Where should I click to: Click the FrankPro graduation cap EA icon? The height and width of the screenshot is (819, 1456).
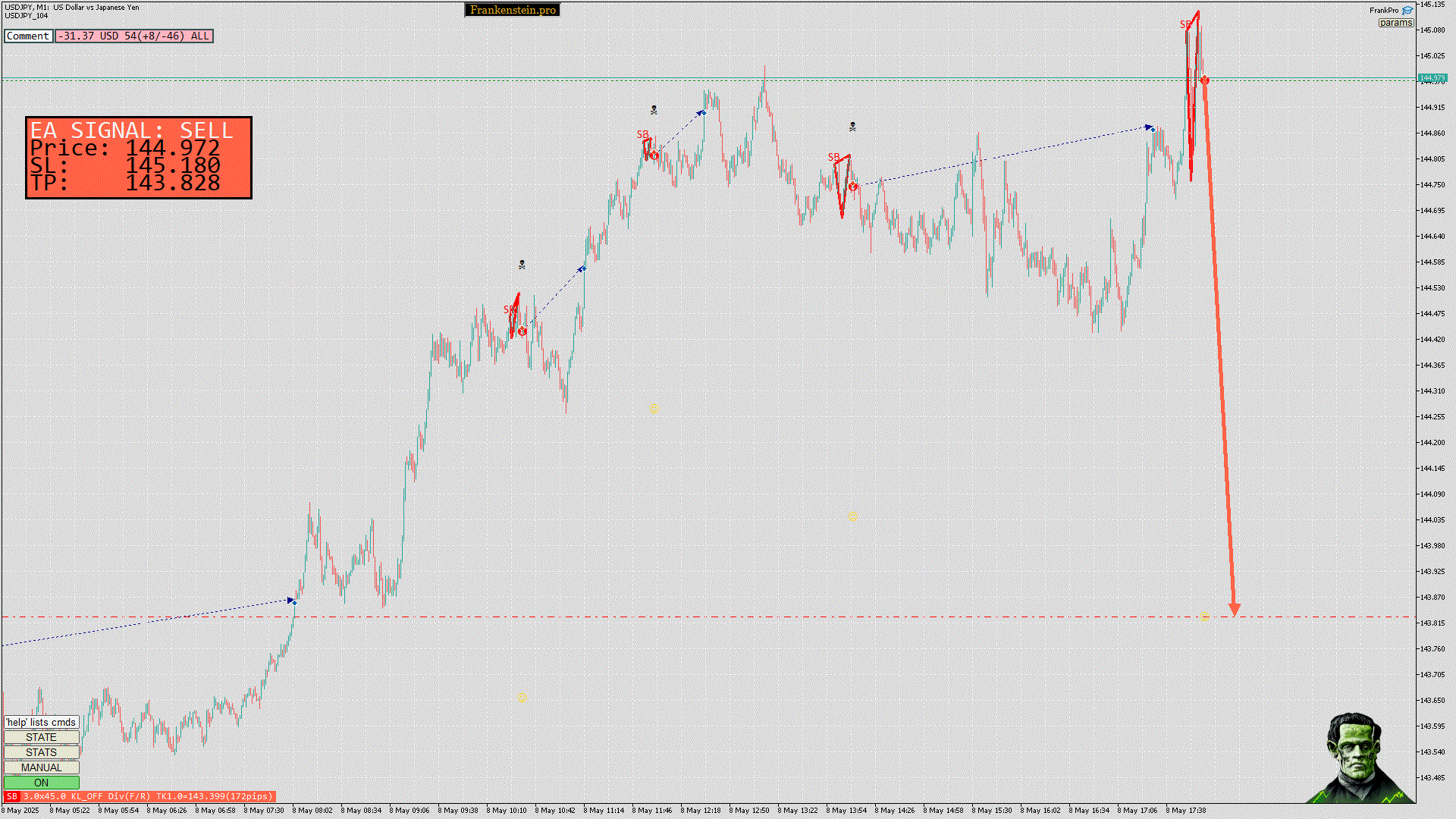[1407, 11]
